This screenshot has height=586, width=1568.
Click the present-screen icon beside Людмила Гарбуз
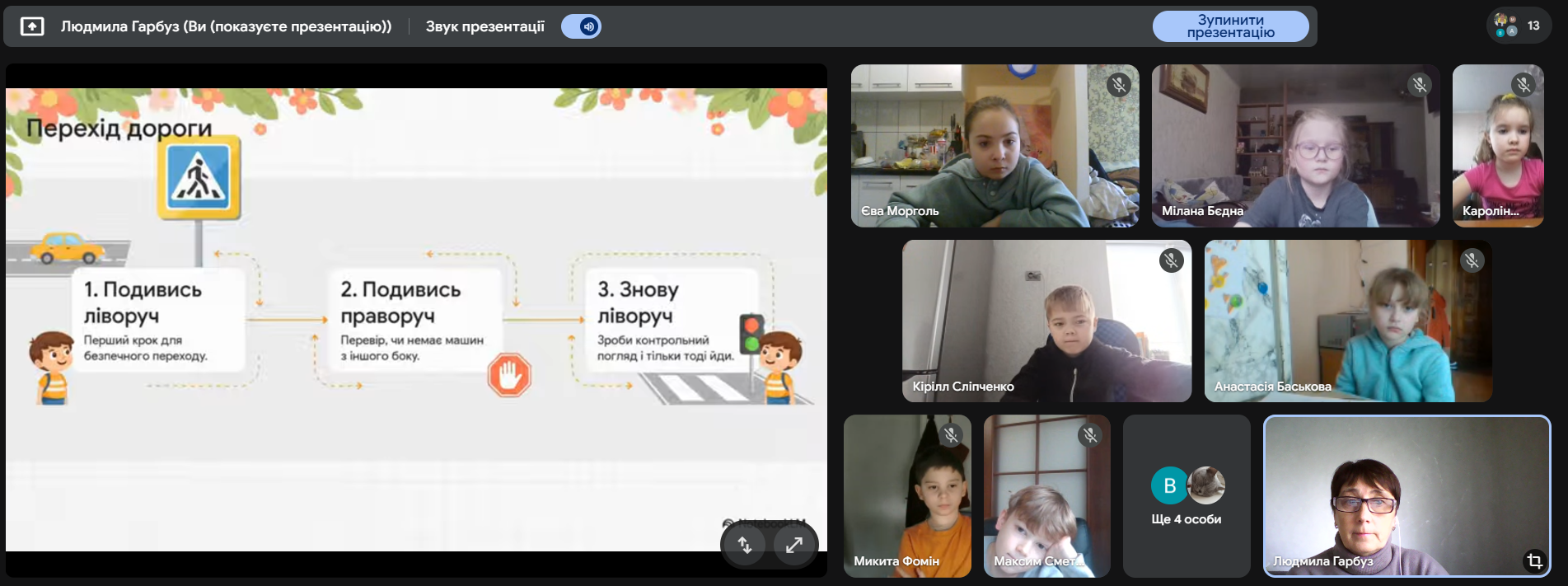click(x=32, y=26)
